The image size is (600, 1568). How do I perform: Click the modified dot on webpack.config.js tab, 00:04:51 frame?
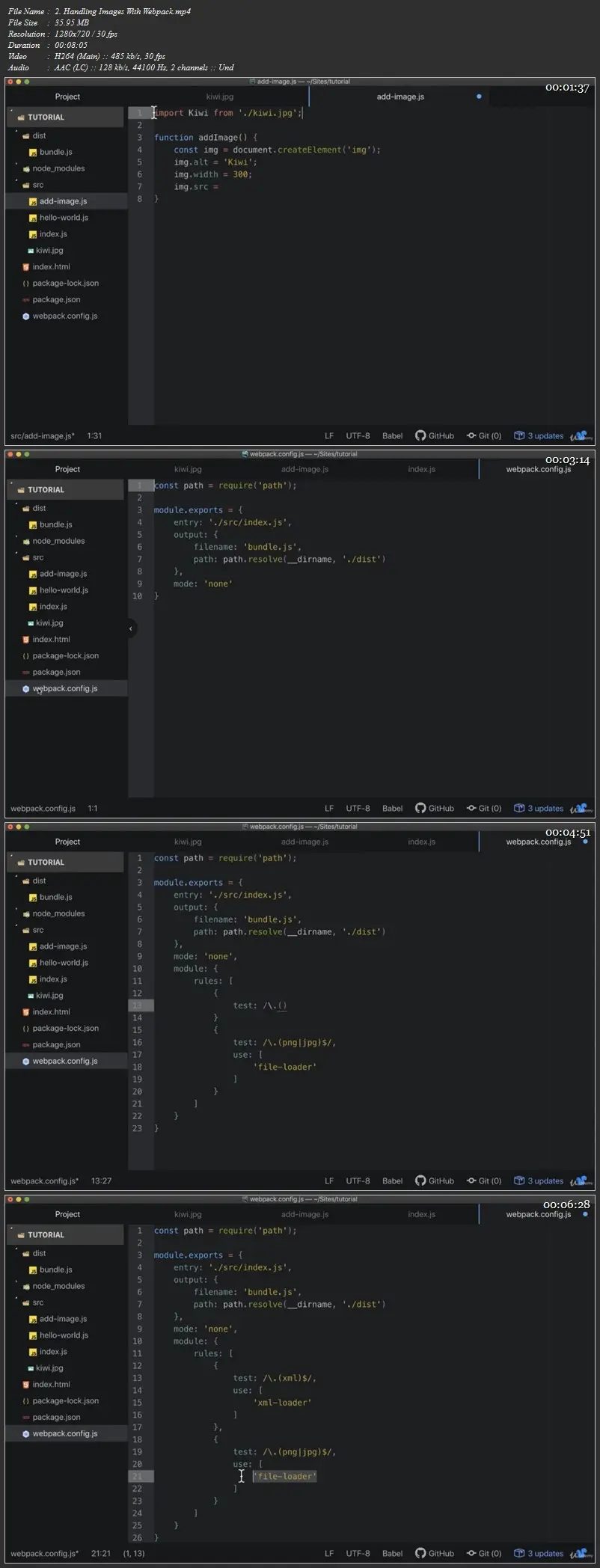(585, 842)
